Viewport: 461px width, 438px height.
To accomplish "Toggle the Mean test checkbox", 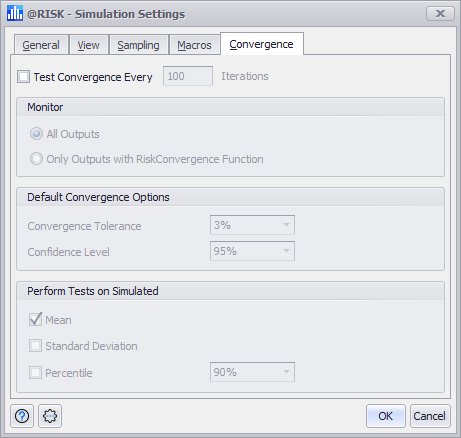I will click(35, 319).
